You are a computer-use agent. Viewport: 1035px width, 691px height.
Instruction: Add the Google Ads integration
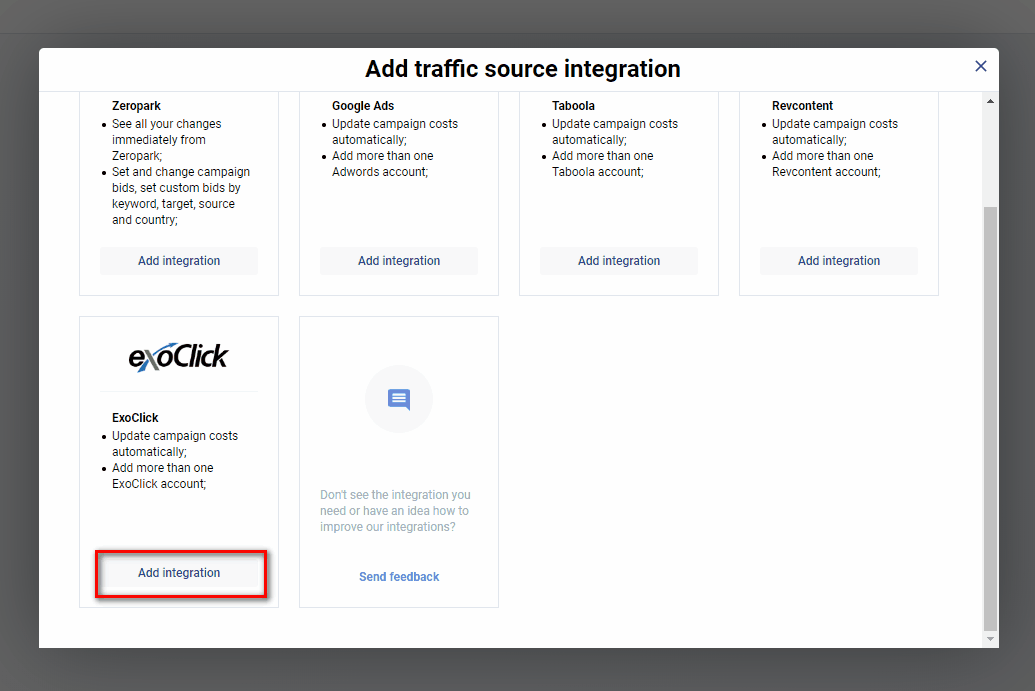click(x=399, y=261)
